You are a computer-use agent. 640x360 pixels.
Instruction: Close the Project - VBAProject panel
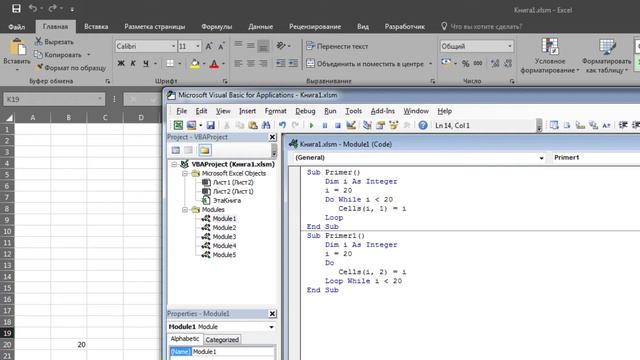click(x=273, y=137)
